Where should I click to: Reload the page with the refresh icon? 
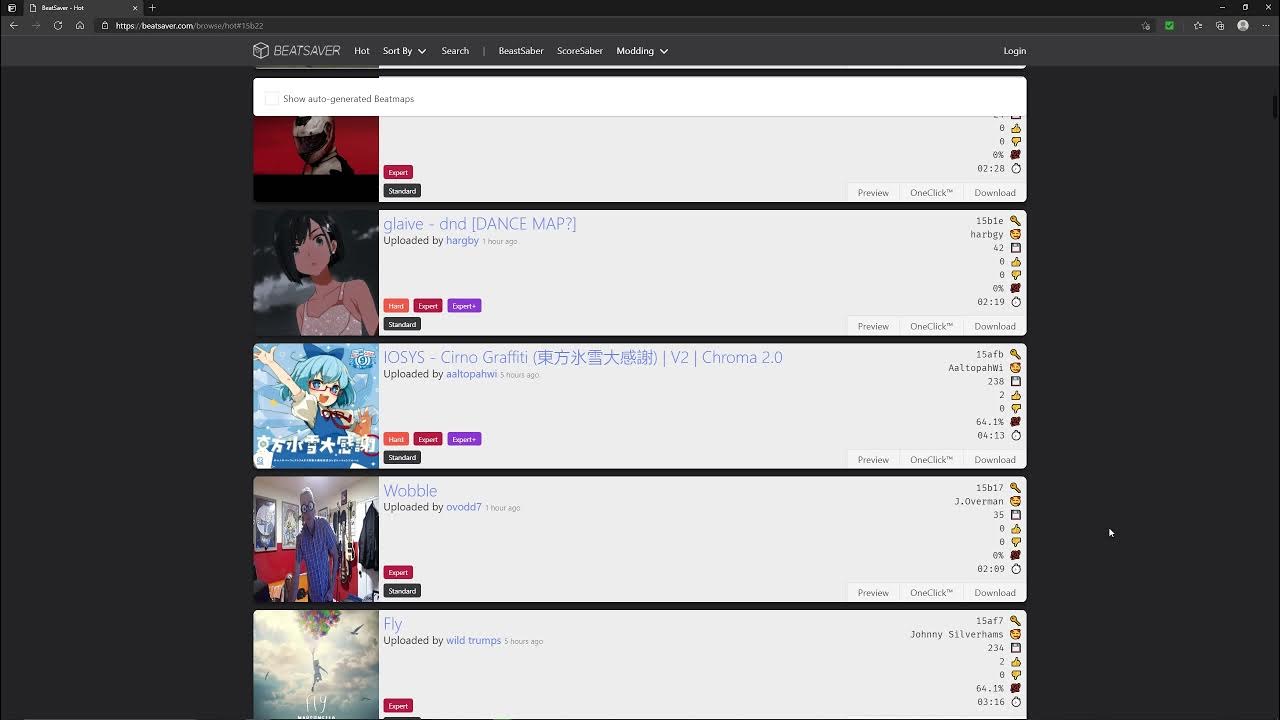[x=58, y=26]
